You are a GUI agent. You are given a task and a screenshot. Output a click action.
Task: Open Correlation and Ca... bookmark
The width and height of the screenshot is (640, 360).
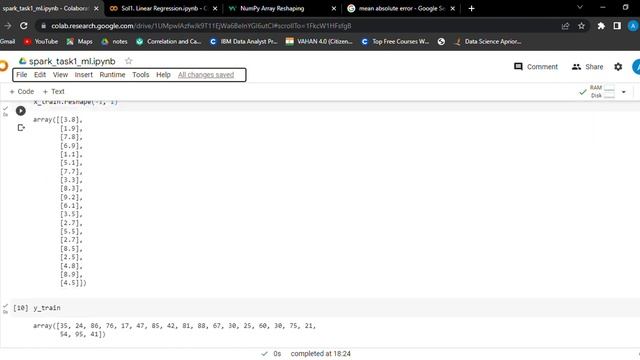pos(169,41)
